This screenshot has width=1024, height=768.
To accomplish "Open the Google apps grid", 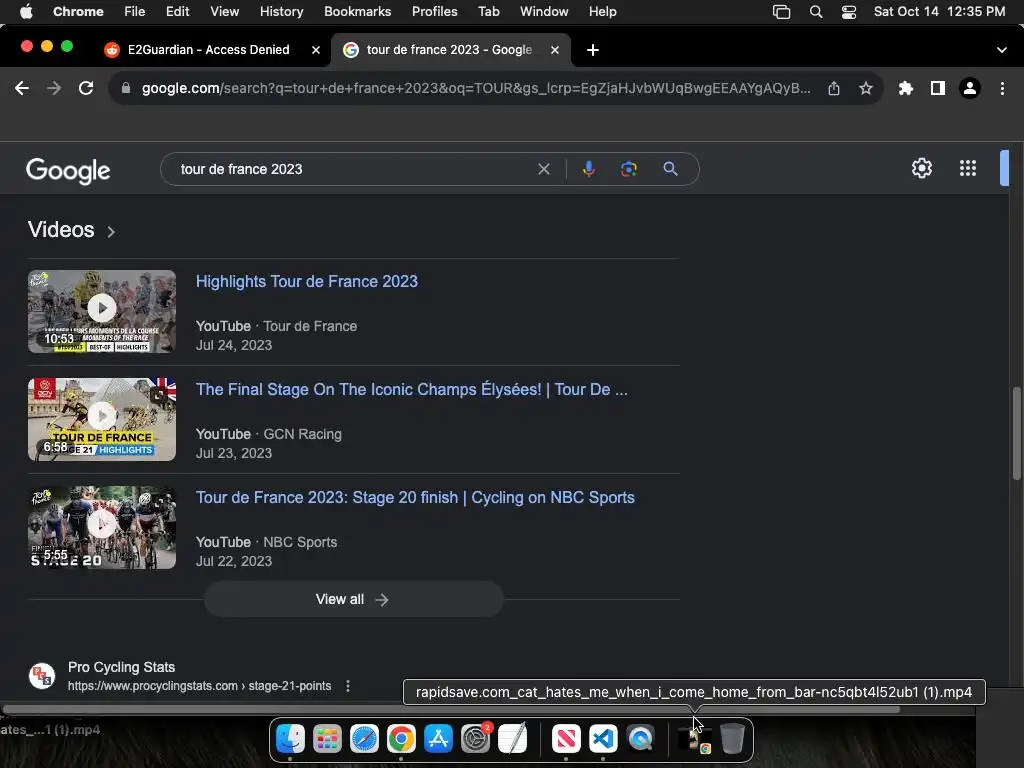I will coord(968,168).
